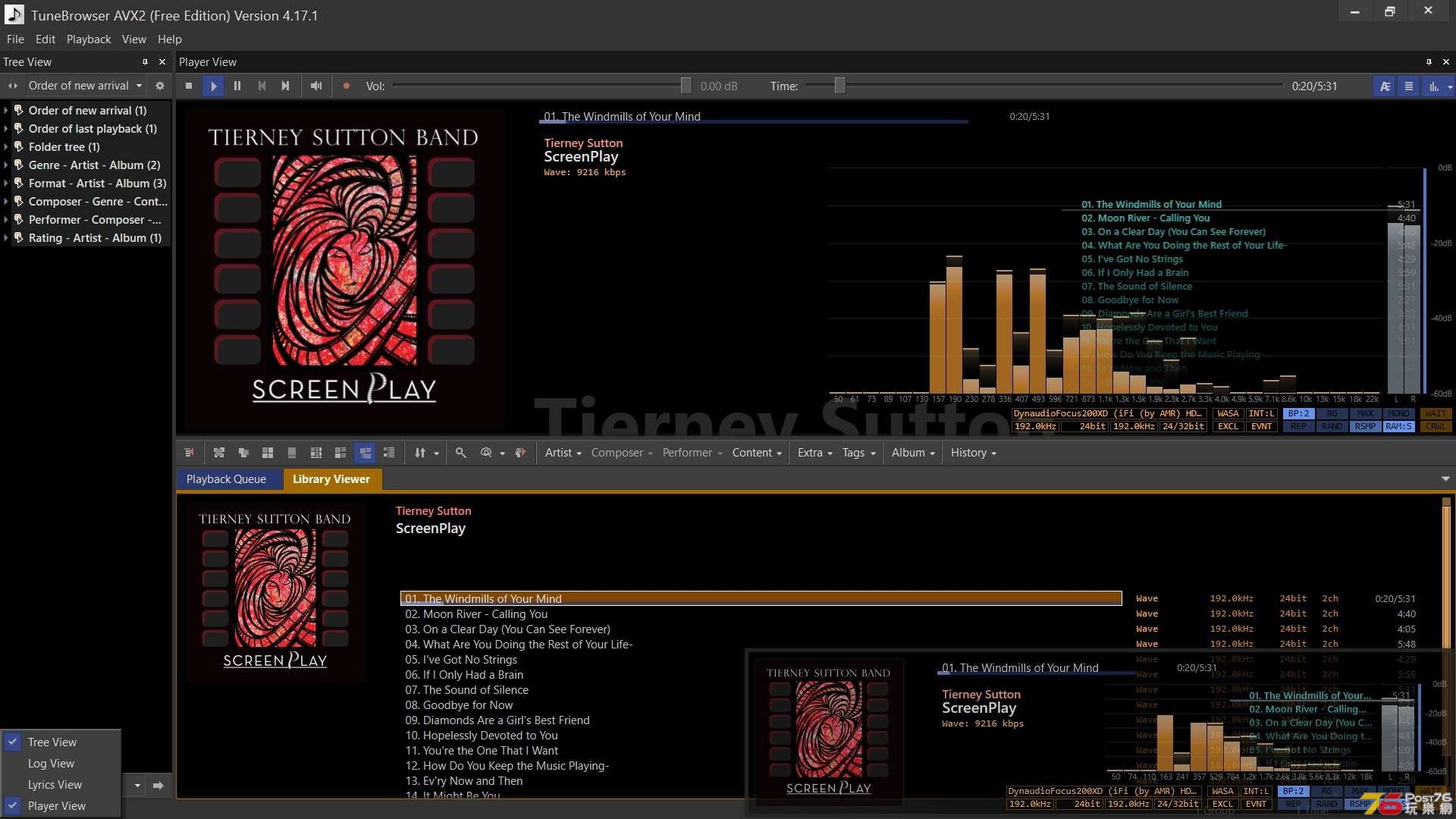Toggle the RSMP resample indicator
Screen dimensions: 1456x819
point(1365,426)
